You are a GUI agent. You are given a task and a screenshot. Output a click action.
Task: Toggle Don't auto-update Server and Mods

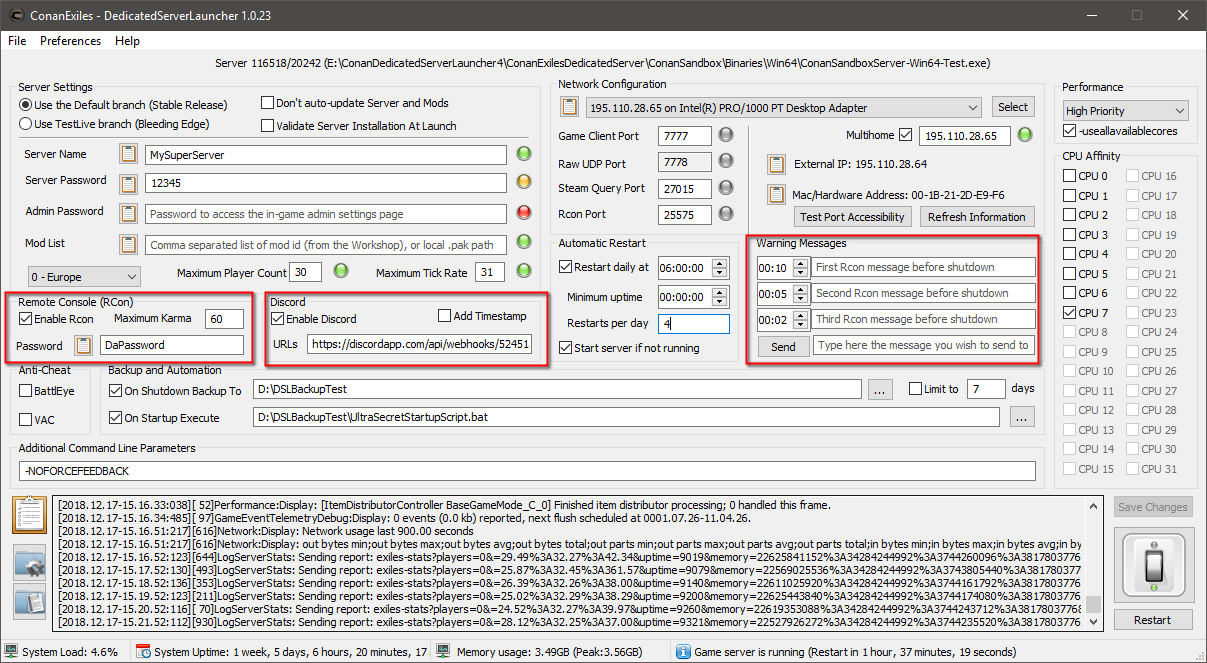pos(267,103)
